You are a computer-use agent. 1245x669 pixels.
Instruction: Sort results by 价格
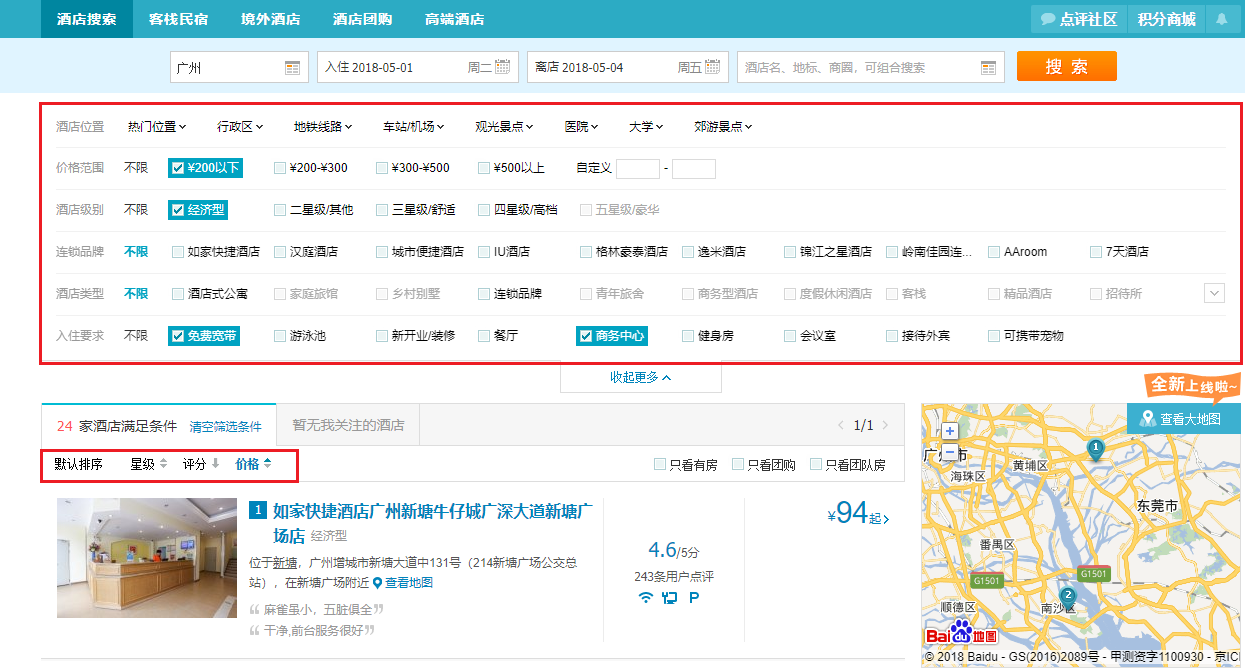click(x=252, y=464)
